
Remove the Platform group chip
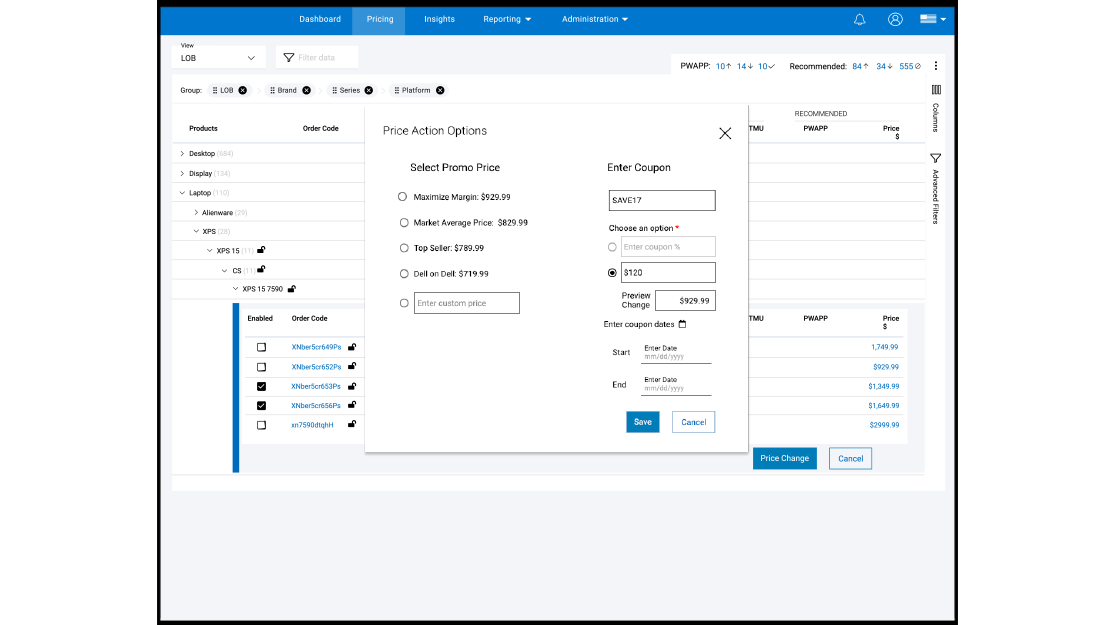tap(440, 90)
